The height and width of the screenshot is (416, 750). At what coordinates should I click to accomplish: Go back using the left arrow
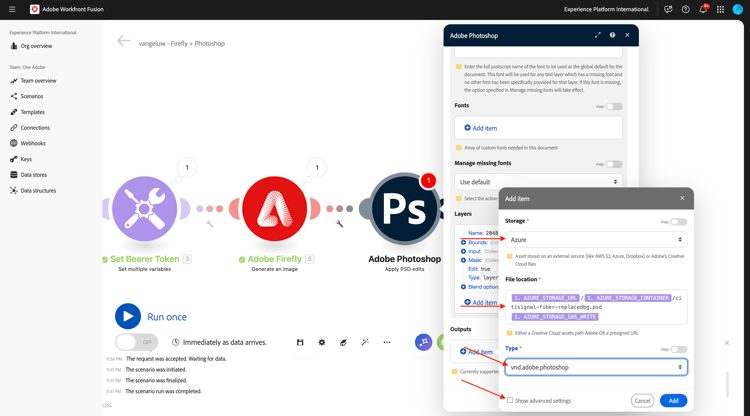tap(123, 41)
